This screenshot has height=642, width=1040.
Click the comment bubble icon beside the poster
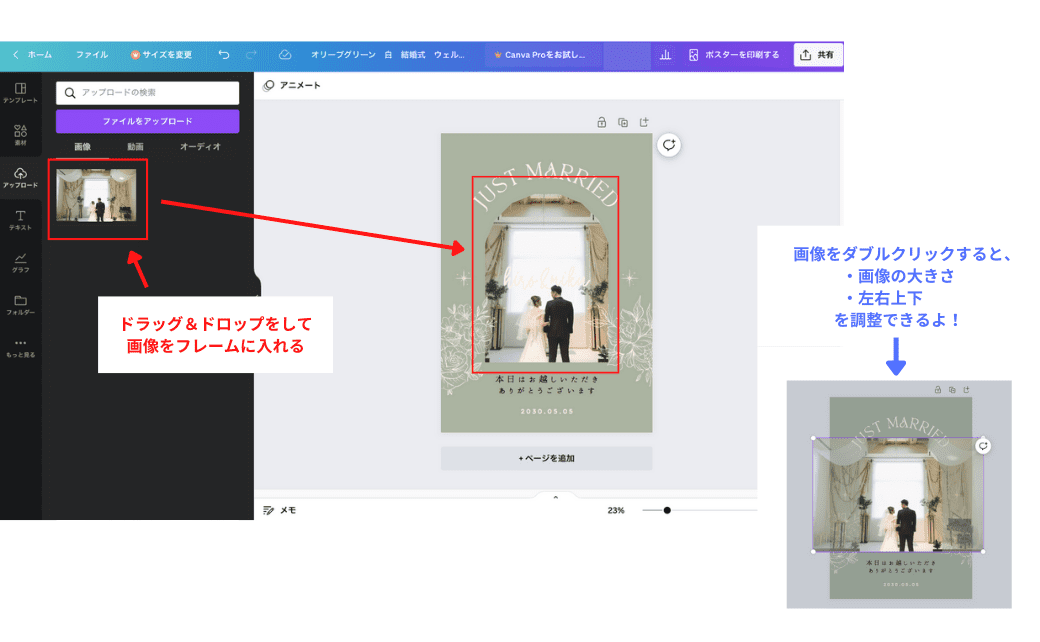tap(669, 145)
